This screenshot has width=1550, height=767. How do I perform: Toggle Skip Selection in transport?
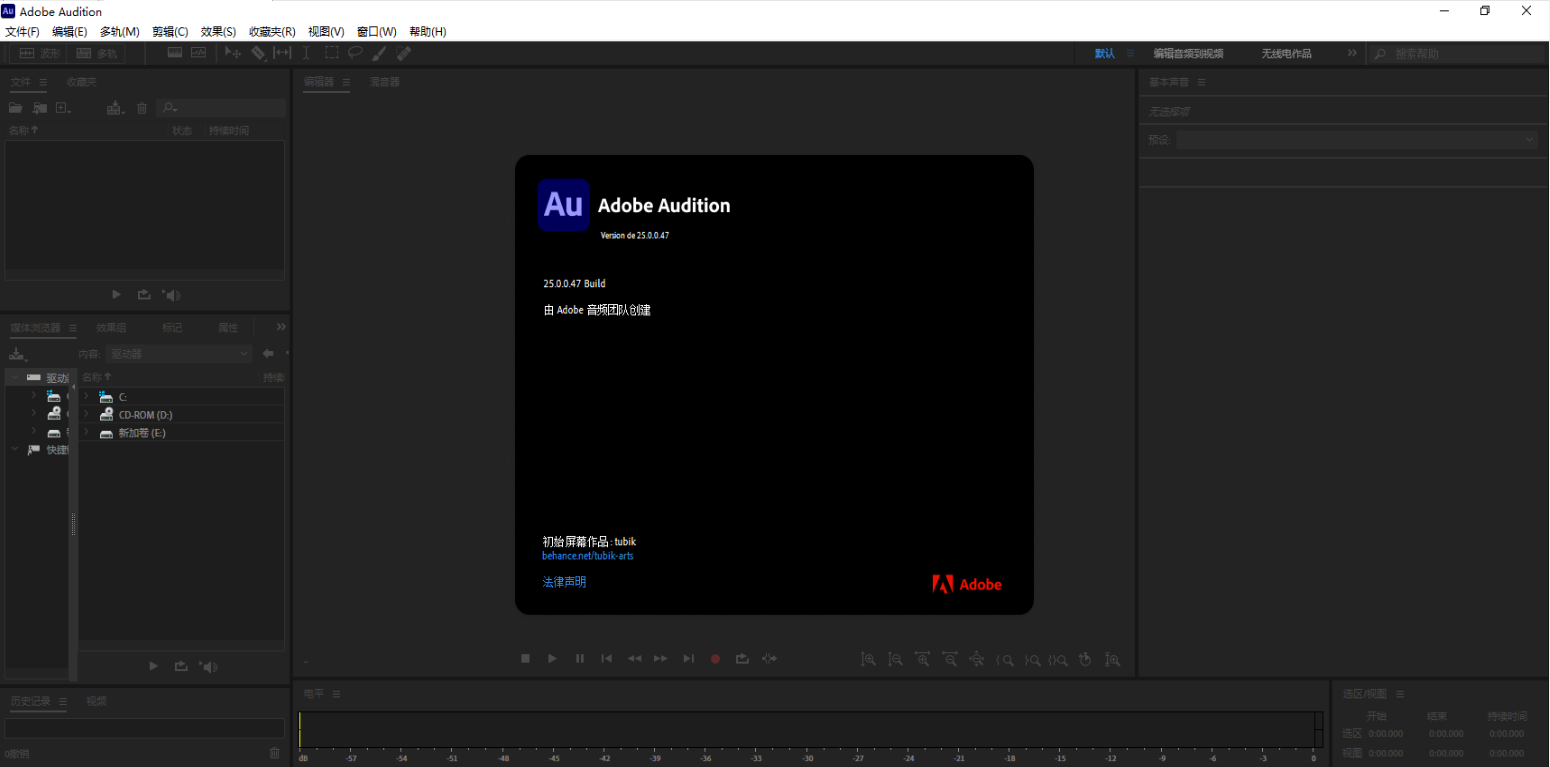(x=769, y=658)
